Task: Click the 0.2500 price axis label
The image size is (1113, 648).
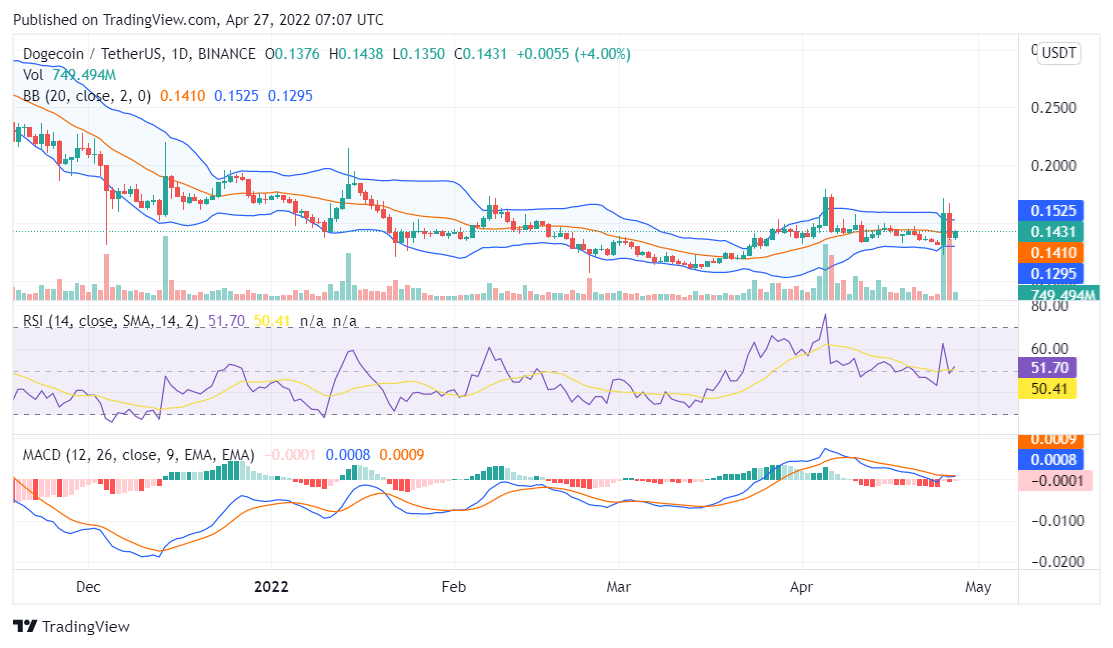Action: pyautogui.click(x=1053, y=108)
